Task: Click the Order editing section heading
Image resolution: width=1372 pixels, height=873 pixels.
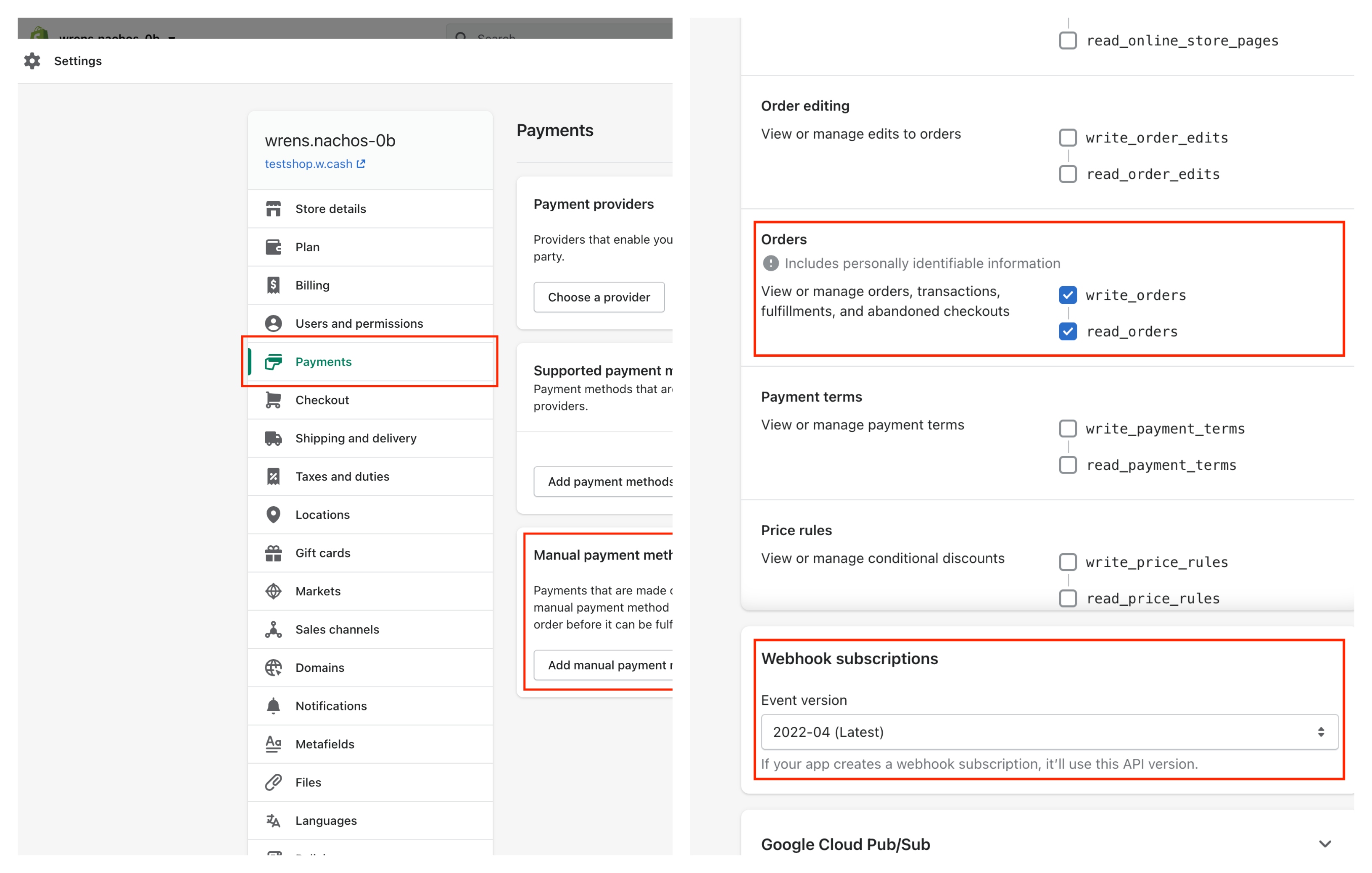Action: 805,106
